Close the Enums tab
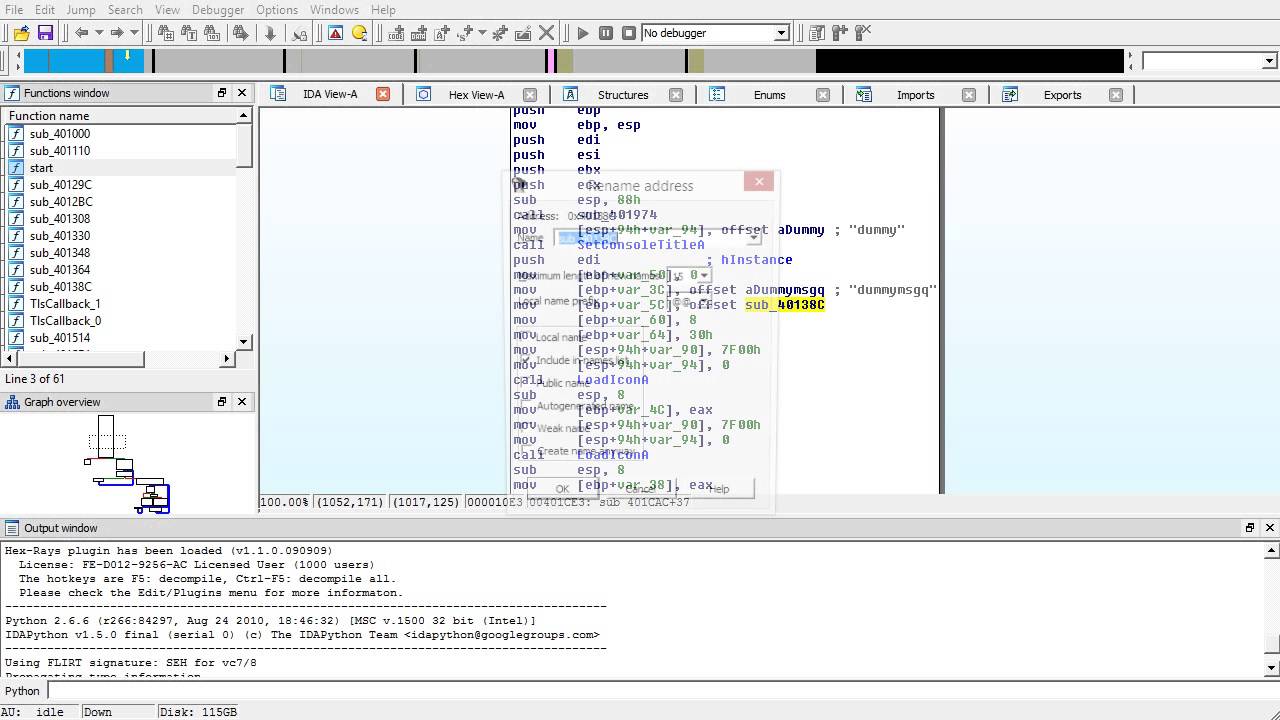This screenshot has height=720, width=1280. click(x=823, y=95)
